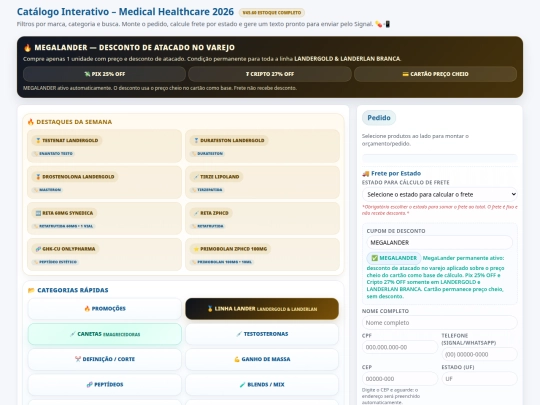
Task: Select the CRIPTO 27% OFF payment option
Action: (x=270, y=74)
